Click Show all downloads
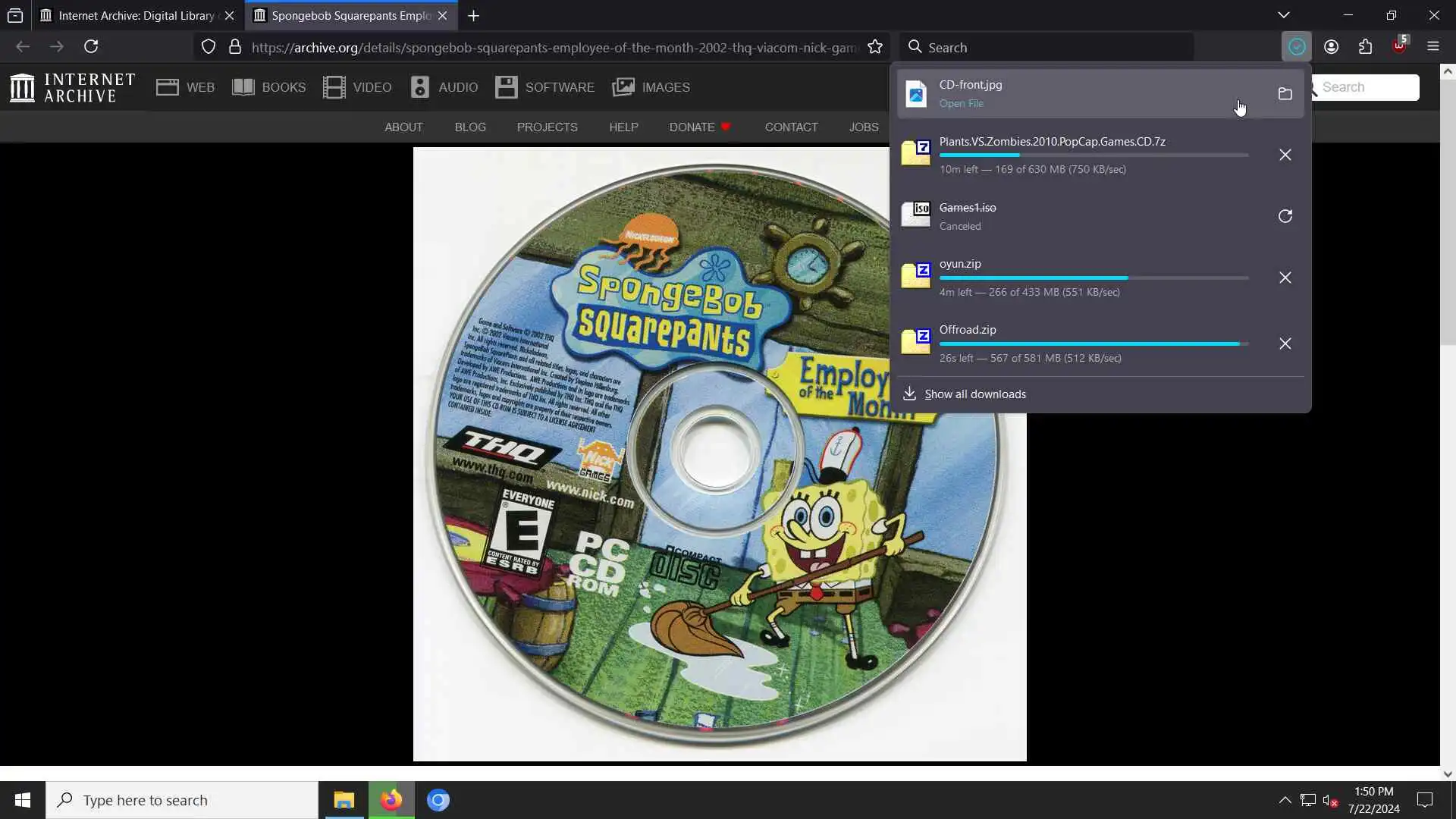1456x819 pixels. click(x=974, y=394)
